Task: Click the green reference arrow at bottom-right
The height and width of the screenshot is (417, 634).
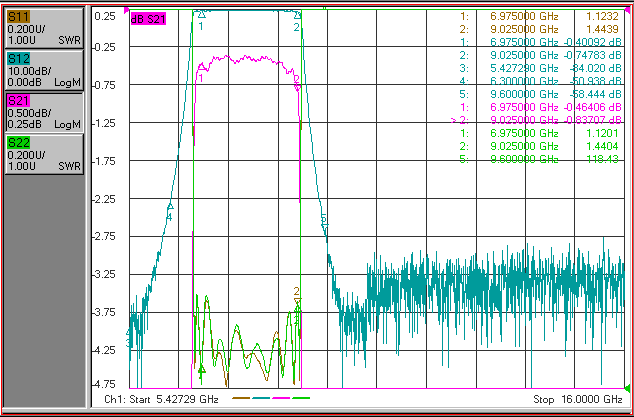Action: tap(627, 389)
